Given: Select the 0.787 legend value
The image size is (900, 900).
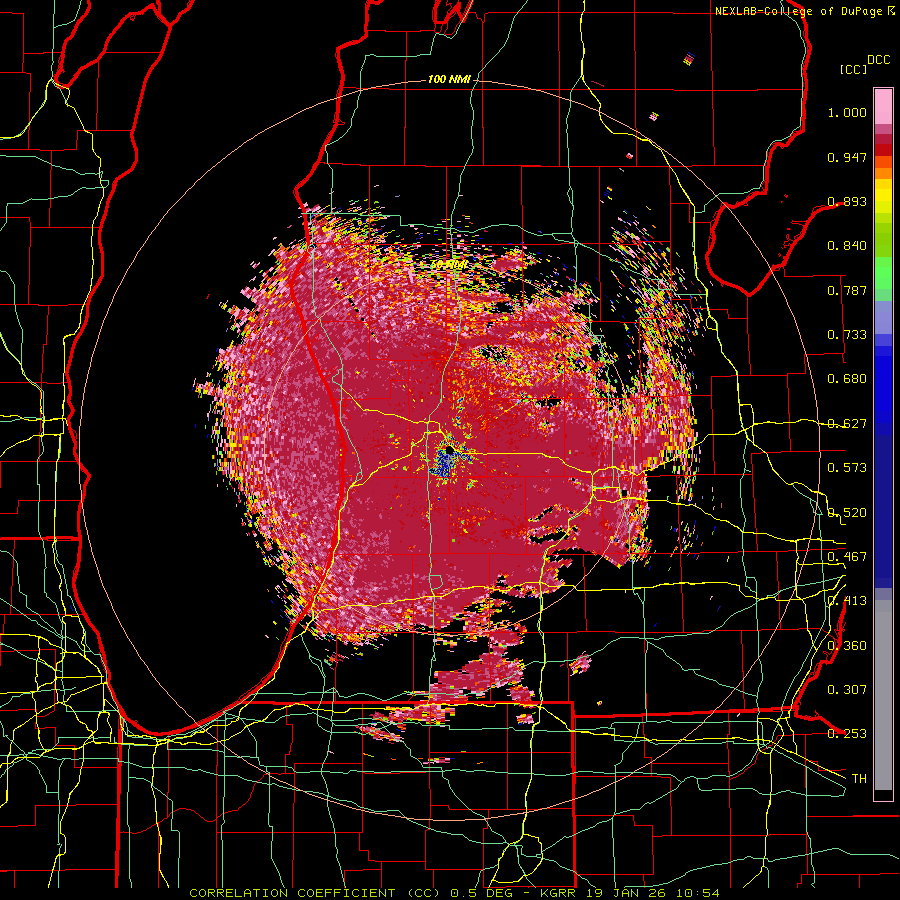Looking at the screenshot, I should coord(847,290).
